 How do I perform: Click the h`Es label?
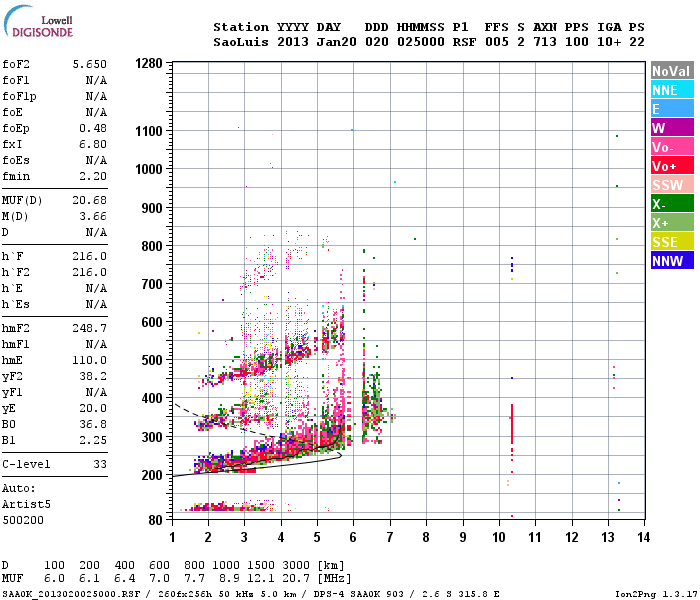pos(16,304)
